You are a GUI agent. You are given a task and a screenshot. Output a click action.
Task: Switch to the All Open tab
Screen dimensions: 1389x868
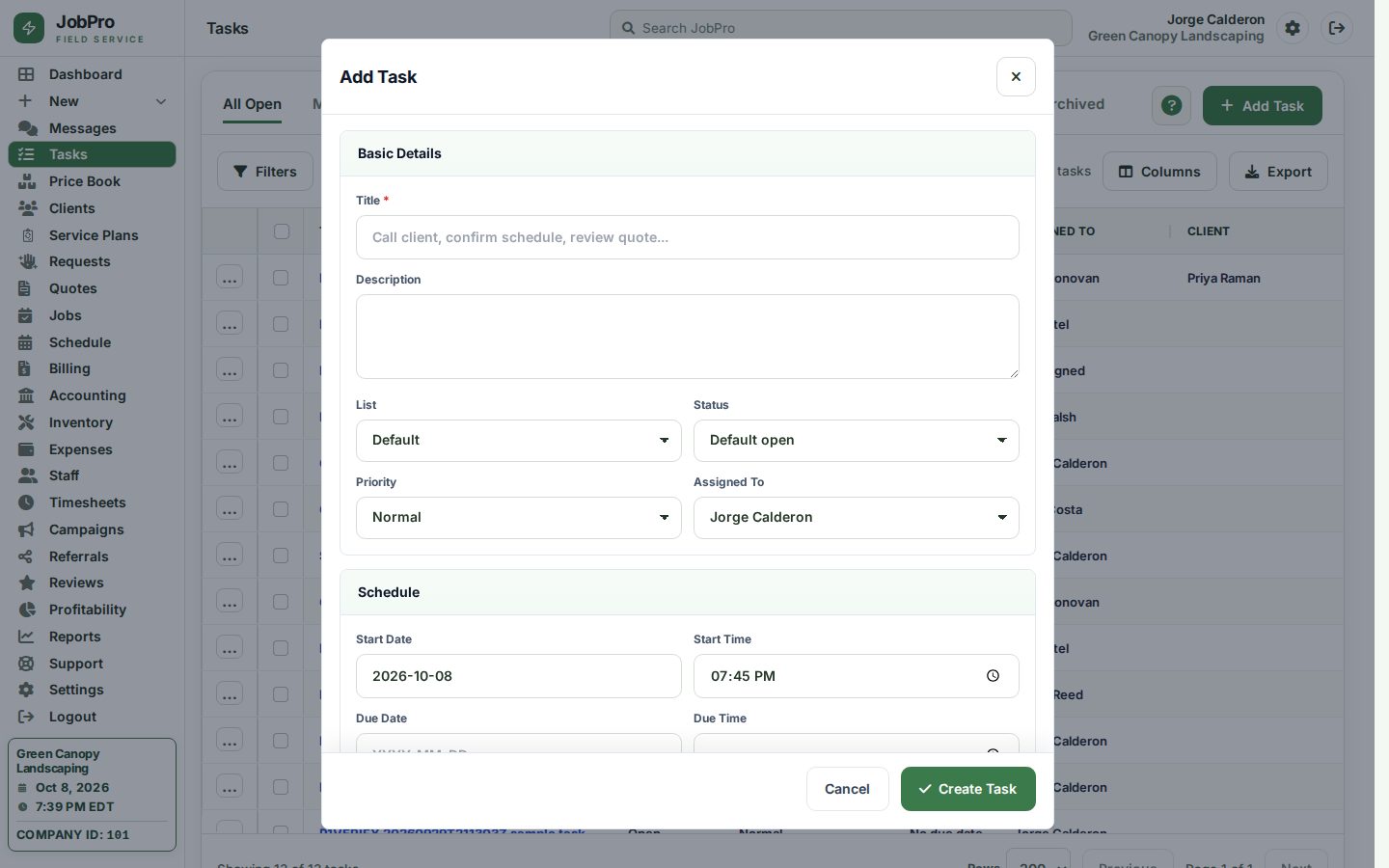[253, 104]
